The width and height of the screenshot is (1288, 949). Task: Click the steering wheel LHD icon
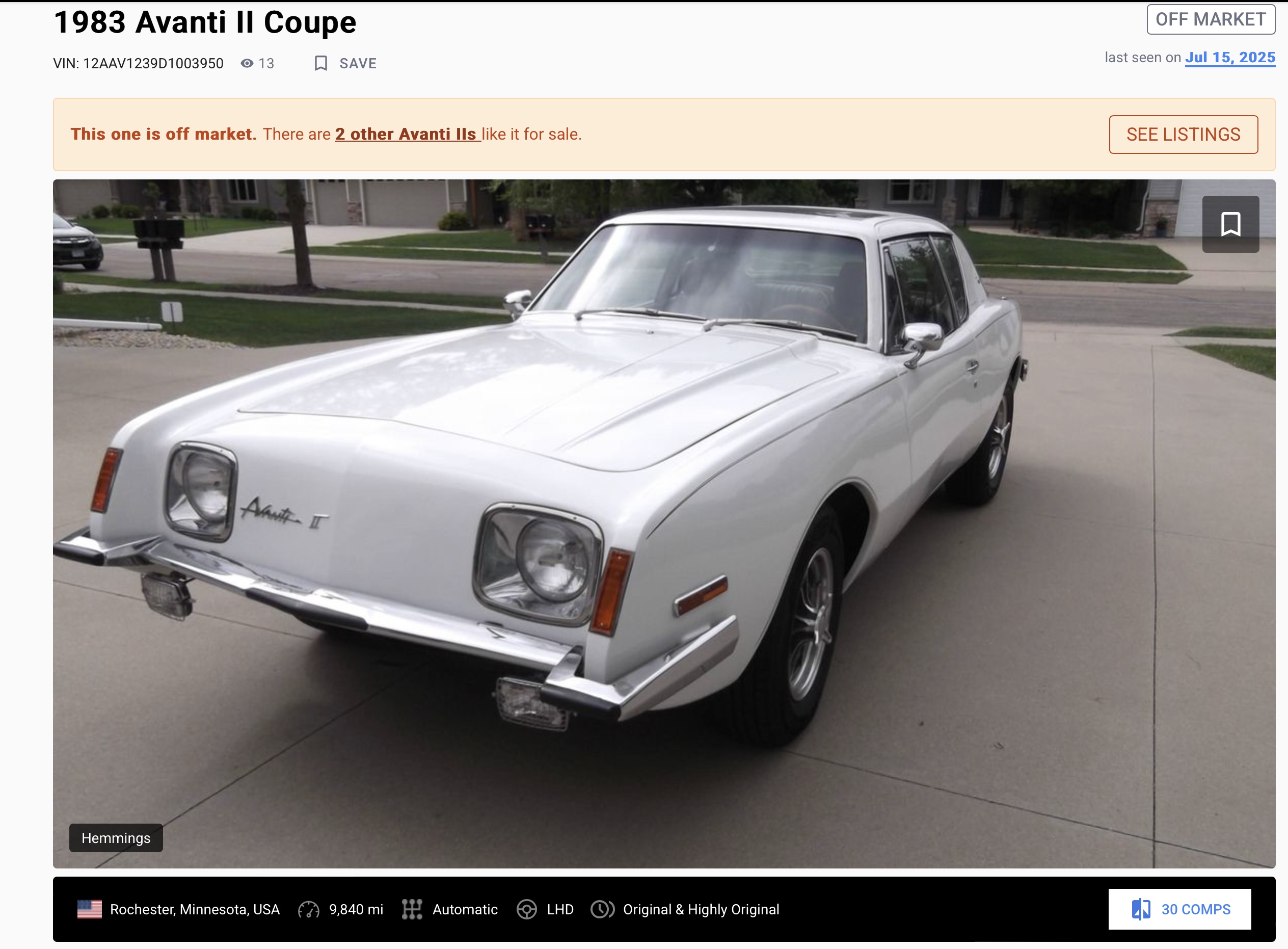pyautogui.click(x=527, y=909)
